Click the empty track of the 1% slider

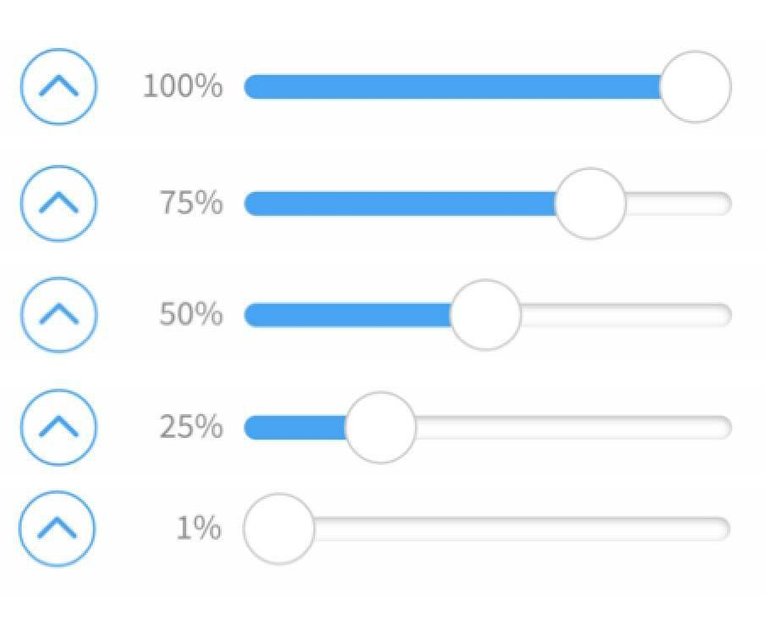[520, 528]
